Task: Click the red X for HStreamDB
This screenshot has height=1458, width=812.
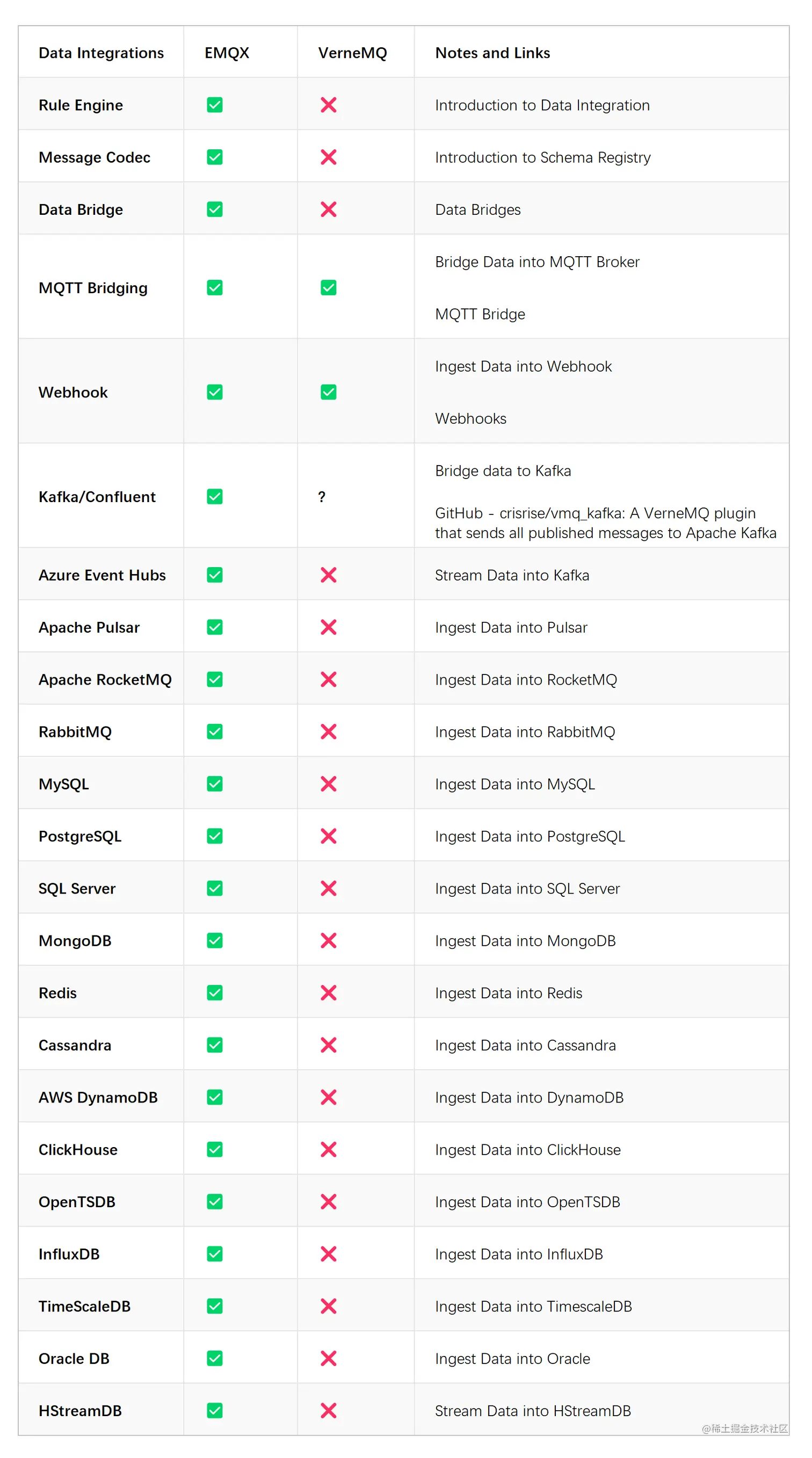Action: coord(328,1410)
